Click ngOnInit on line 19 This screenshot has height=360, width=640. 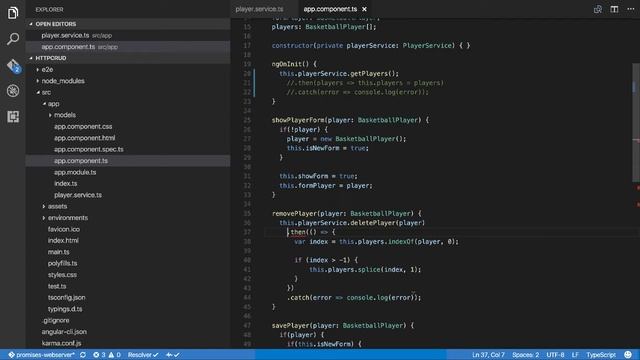click(x=287, y=64)
